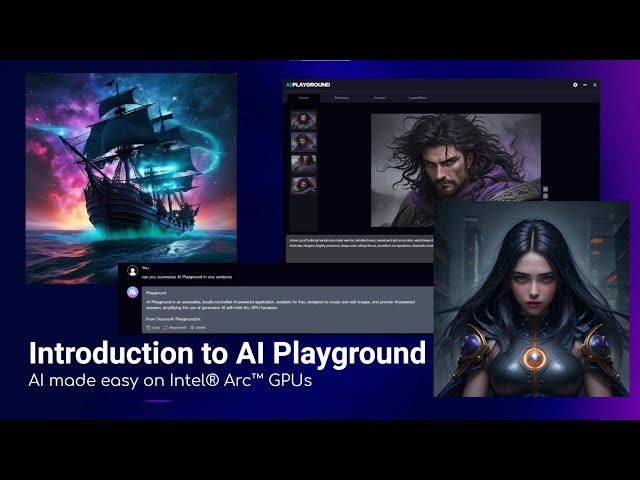Image resolution: width=640 pixels, height=480 pixels.
Task: Switch to the Create tab
Action: pos(304,98)
